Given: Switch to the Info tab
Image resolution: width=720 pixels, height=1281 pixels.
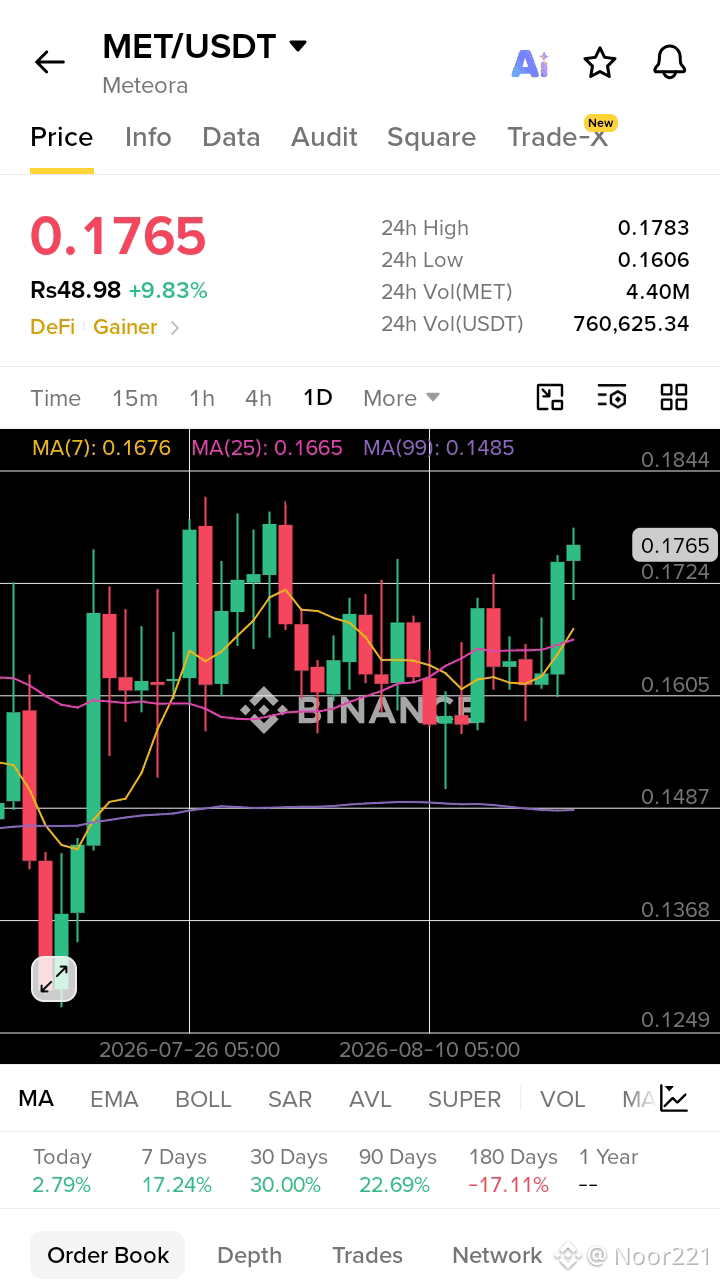Looking at the screenshot, I should [148, 137].
